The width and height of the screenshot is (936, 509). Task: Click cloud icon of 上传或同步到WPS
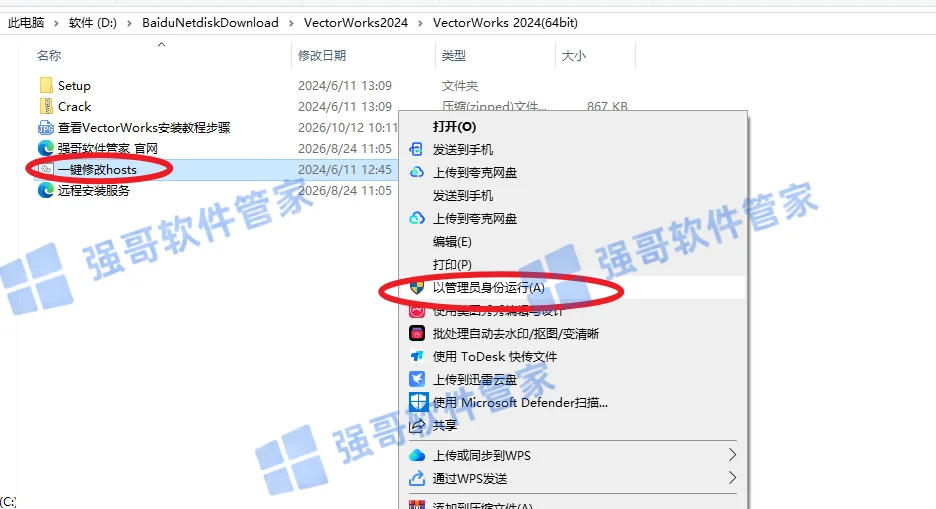(x=417, y=455)
